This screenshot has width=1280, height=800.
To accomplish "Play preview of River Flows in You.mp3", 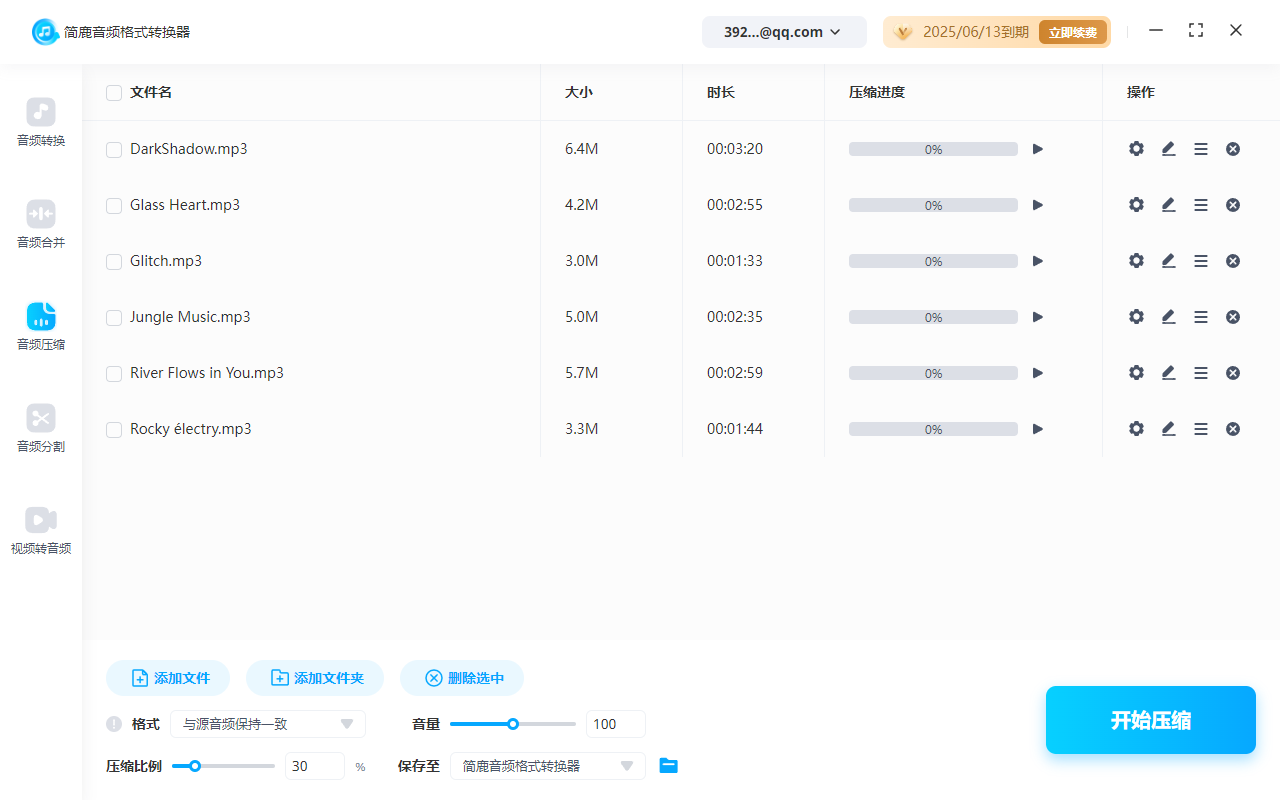I will [x=1038, y=373].
